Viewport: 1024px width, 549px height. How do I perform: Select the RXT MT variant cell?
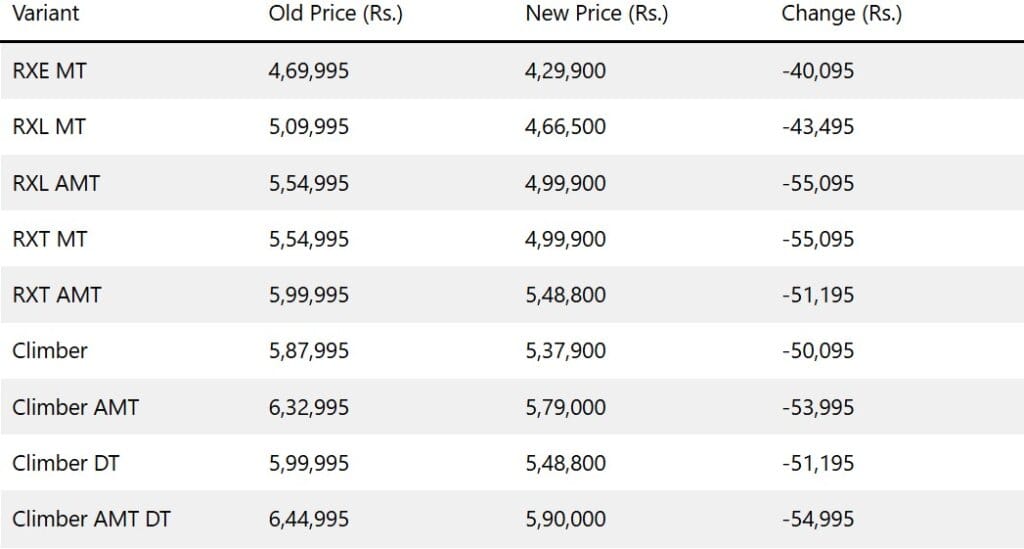tap(50, 239)
